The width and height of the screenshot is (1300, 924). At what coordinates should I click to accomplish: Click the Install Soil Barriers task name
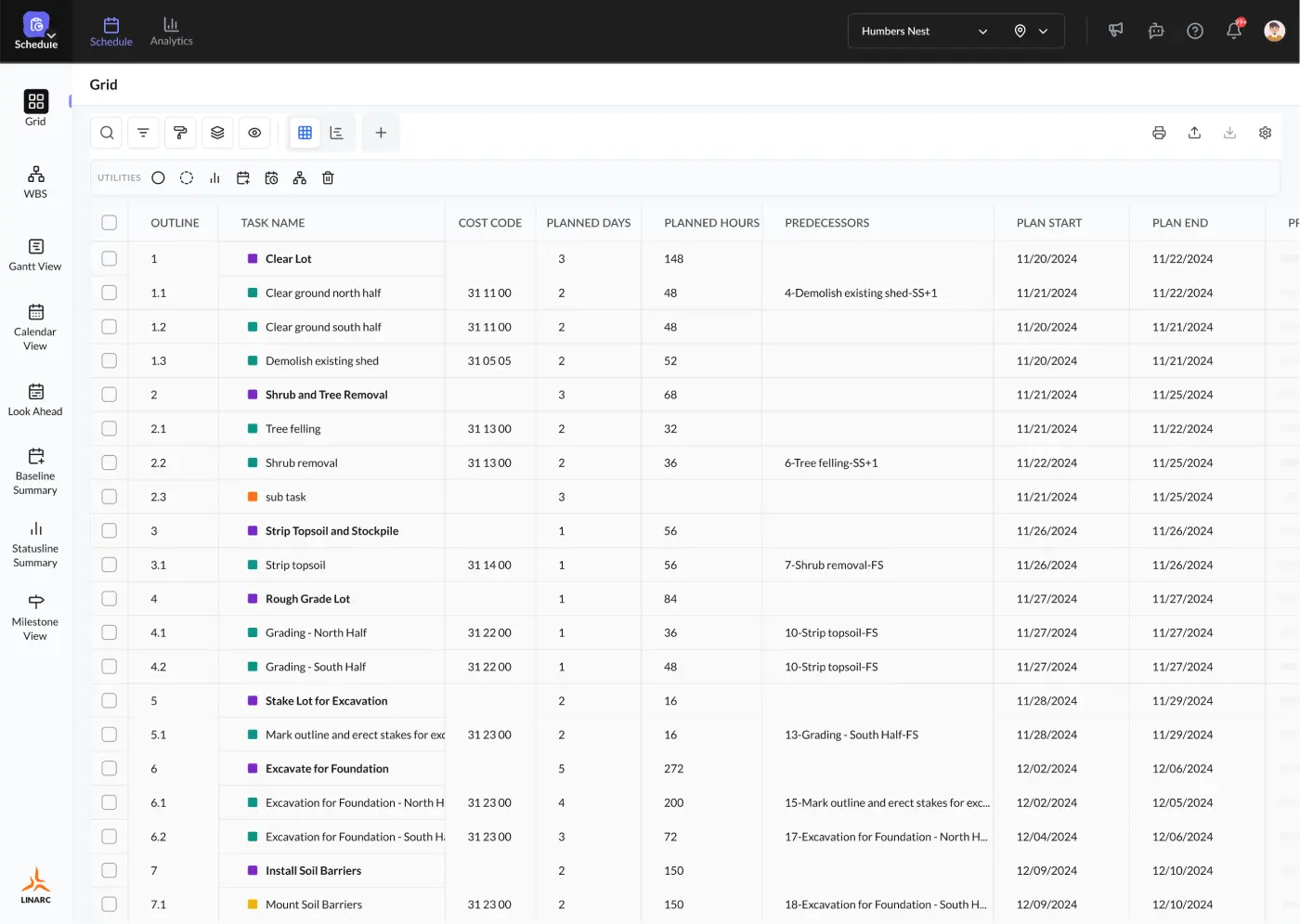click(x=313, y=871)
